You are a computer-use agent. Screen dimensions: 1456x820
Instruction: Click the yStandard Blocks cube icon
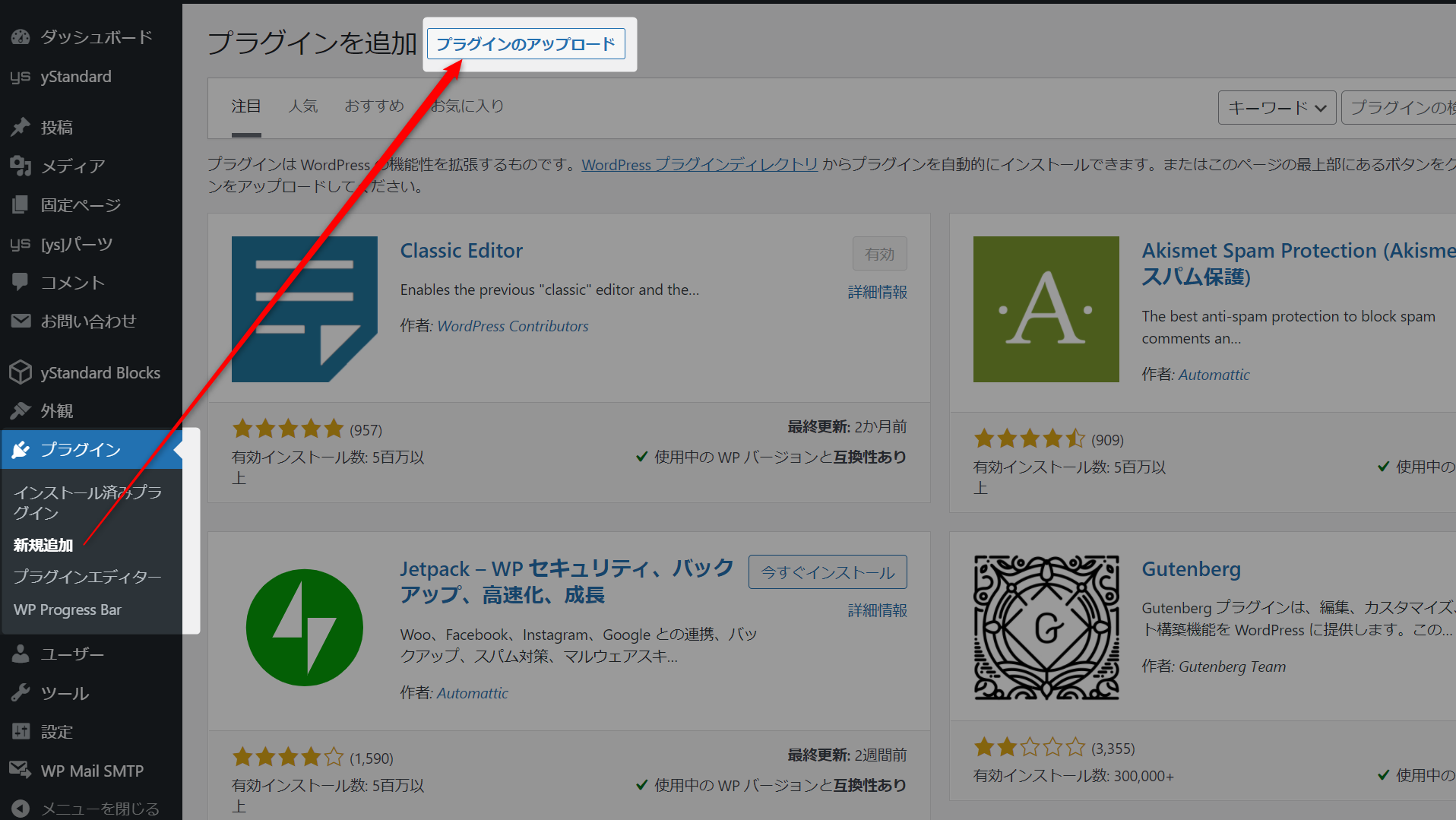pos(21,372)
